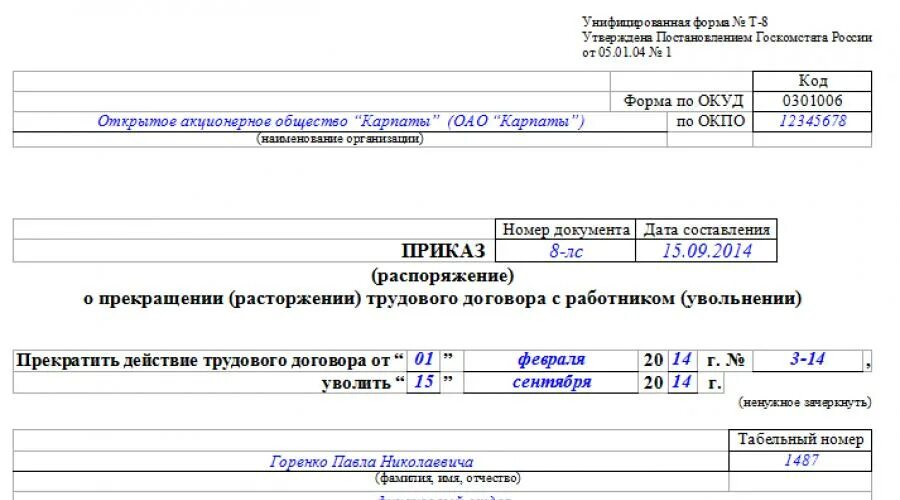Click the header text 'Унифицированная форма № Т-8'
900x500 pixels.
(x=674, y=22)
